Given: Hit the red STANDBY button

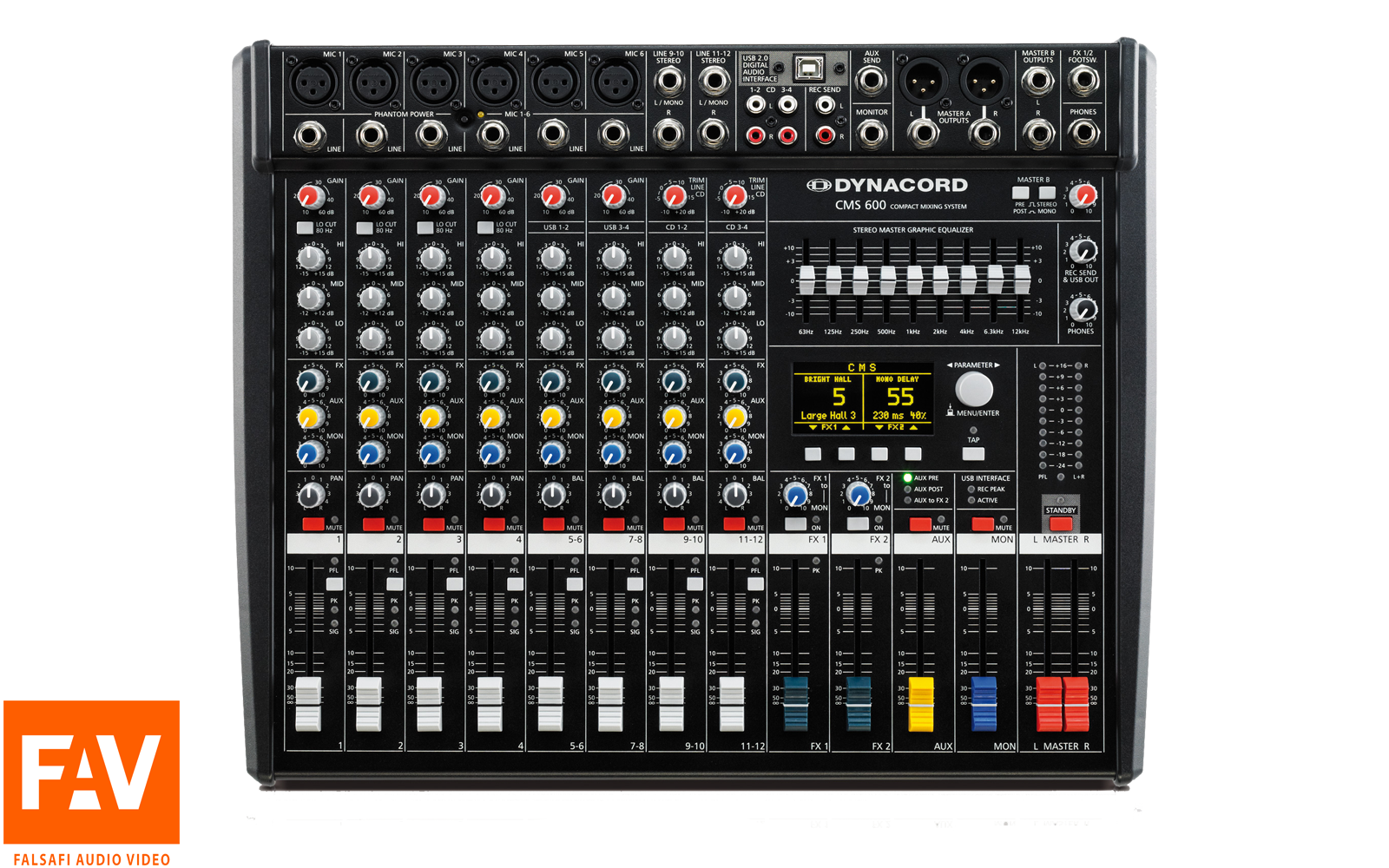Looking at the screenshot, I should (1061, 524).
